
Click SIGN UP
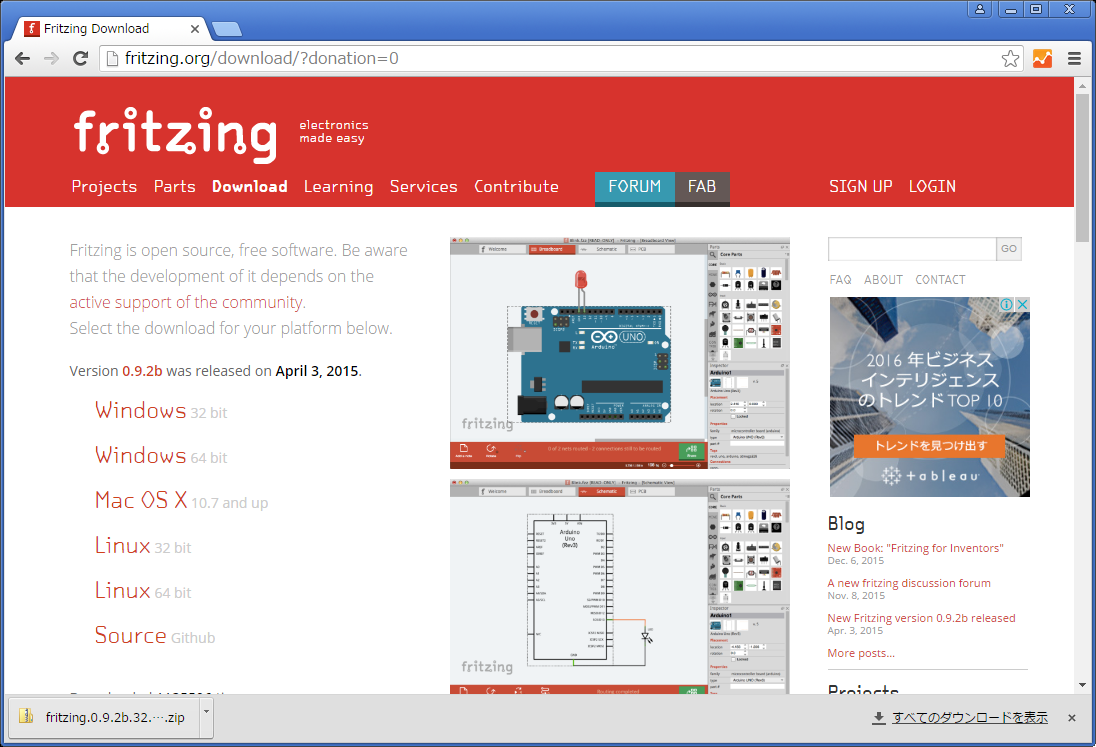click(x=860, y=187)
